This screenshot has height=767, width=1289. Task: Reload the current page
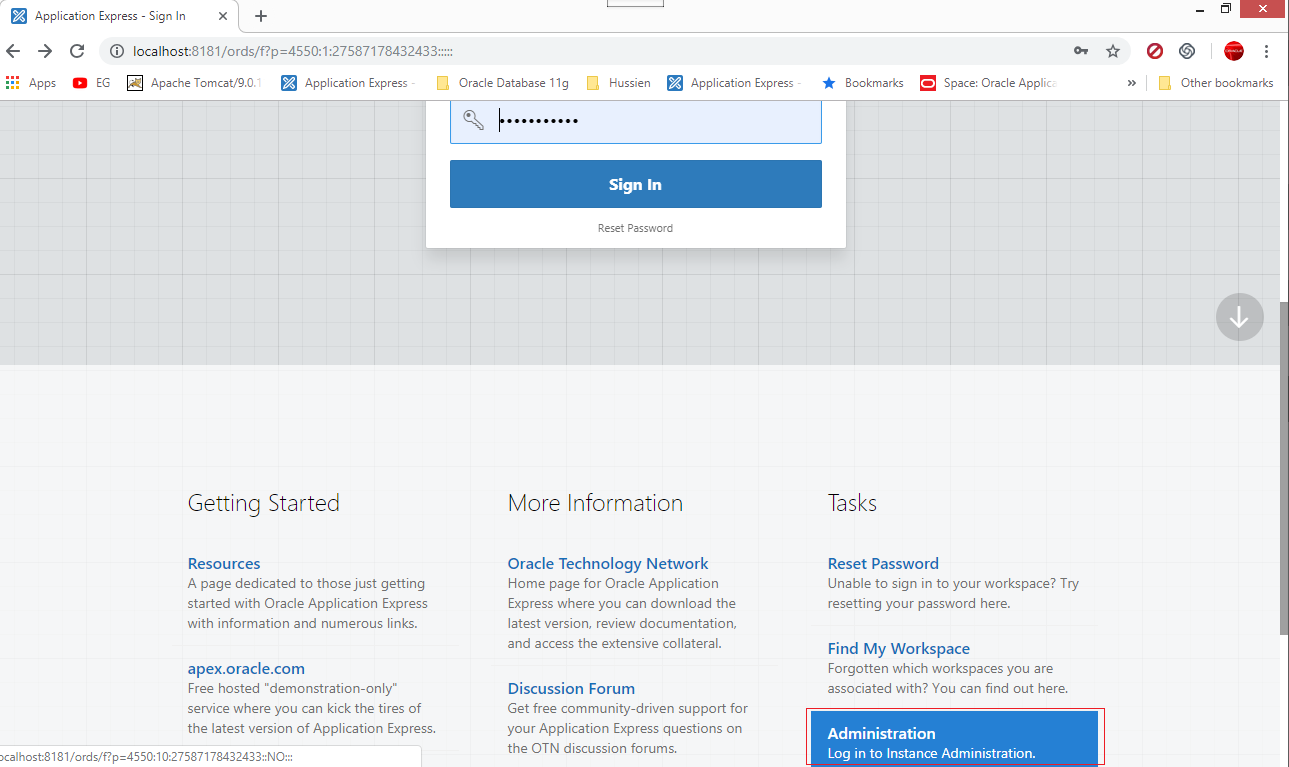tap(77, 50)
